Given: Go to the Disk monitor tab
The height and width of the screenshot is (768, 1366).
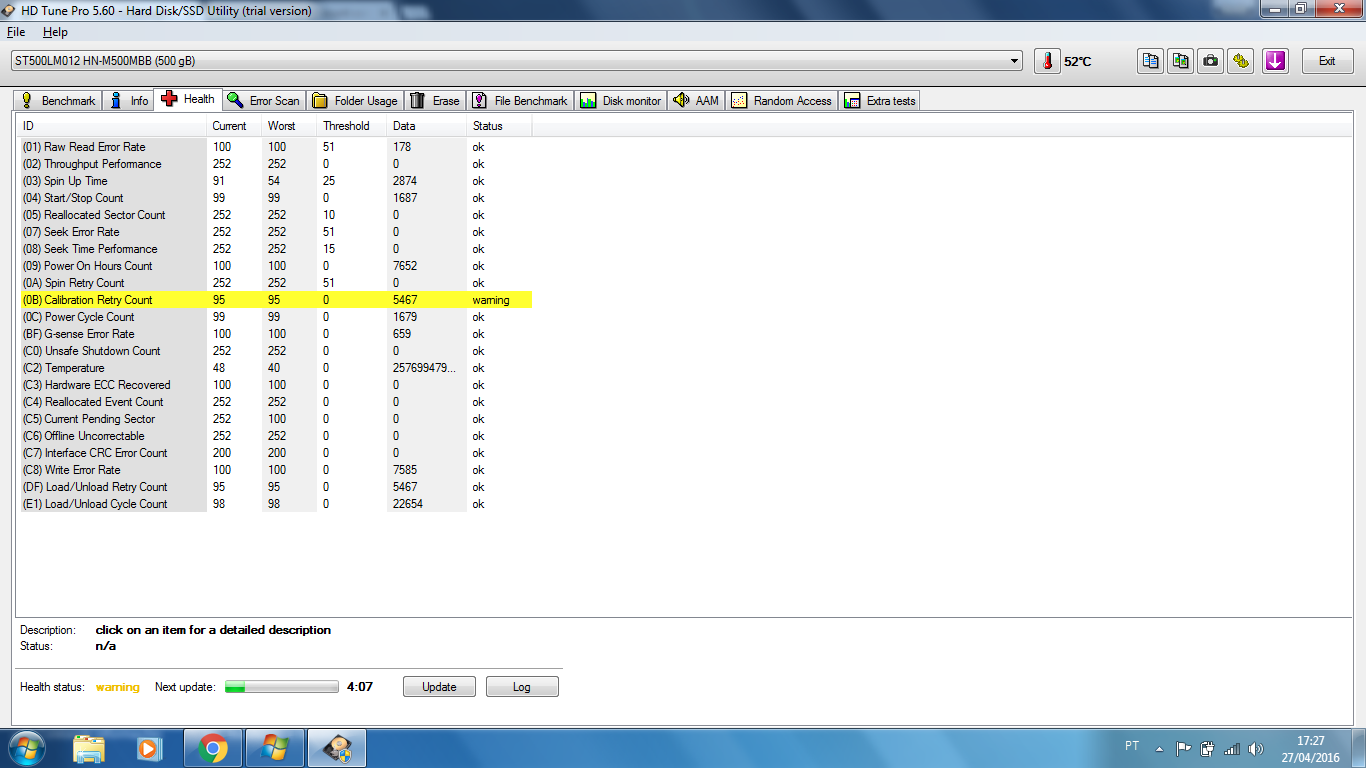Looking at the screenshot, I should click(x=621, y=100).
